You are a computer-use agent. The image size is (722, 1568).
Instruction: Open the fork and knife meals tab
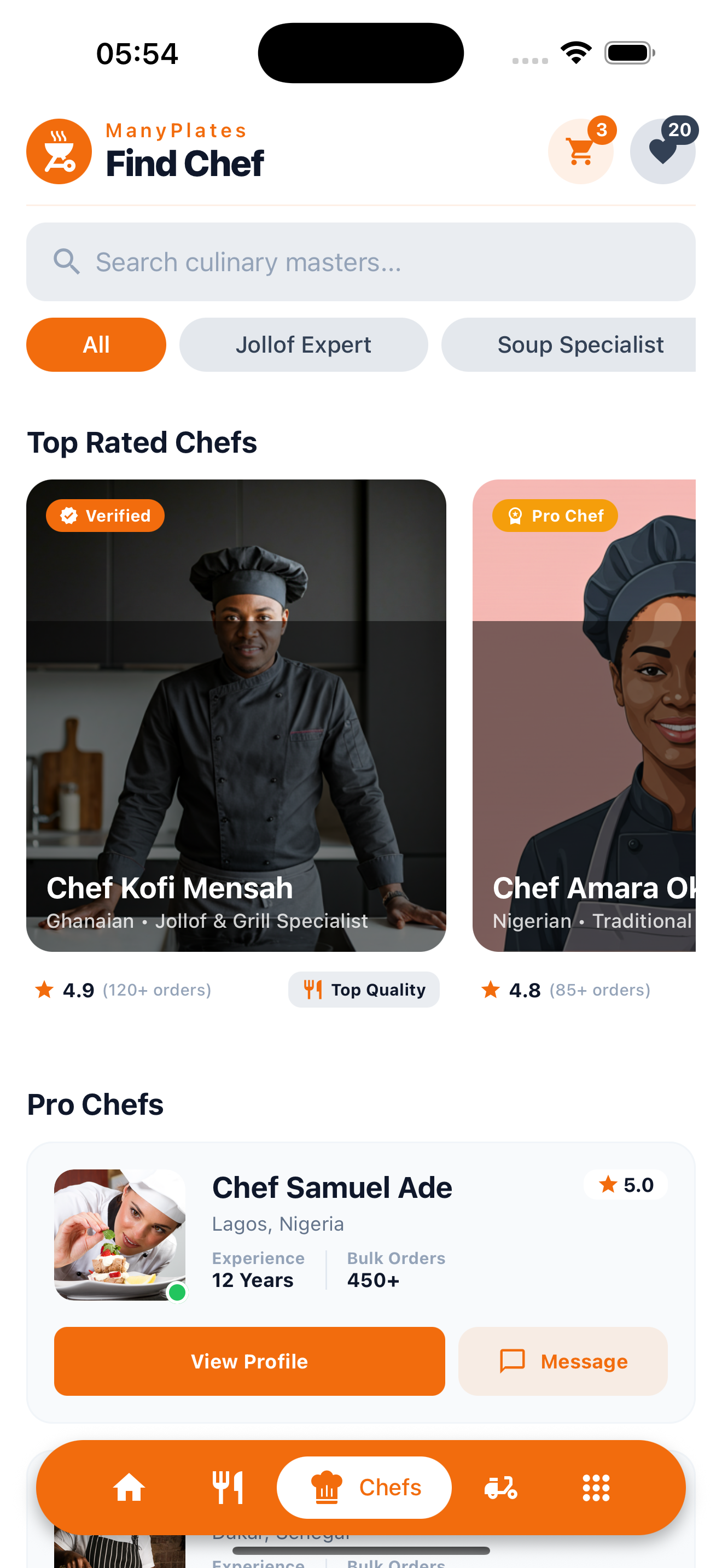click(x=228, y=1487)
